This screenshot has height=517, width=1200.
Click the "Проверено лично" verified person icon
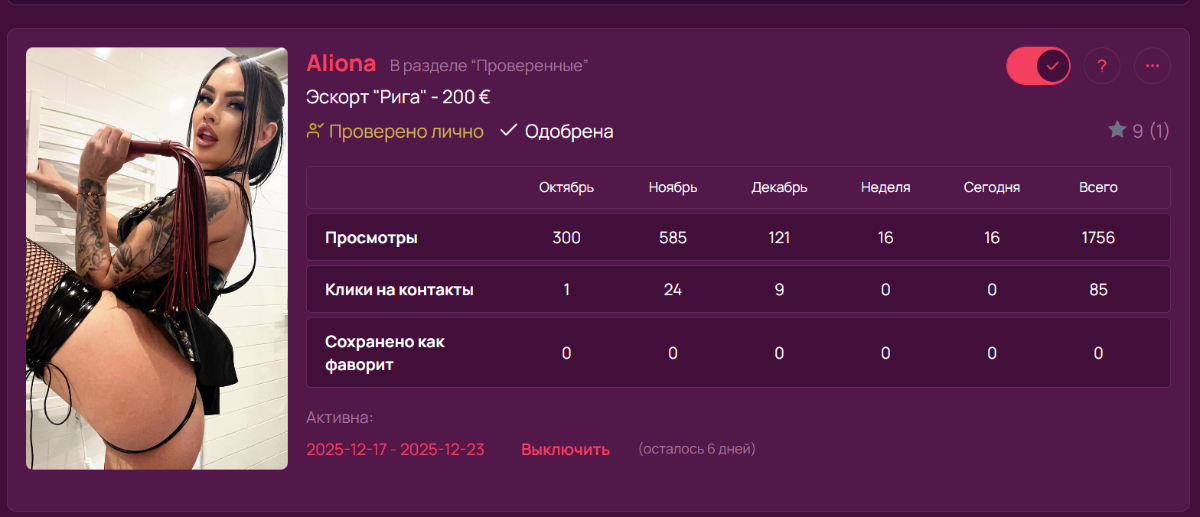point(316,131)
